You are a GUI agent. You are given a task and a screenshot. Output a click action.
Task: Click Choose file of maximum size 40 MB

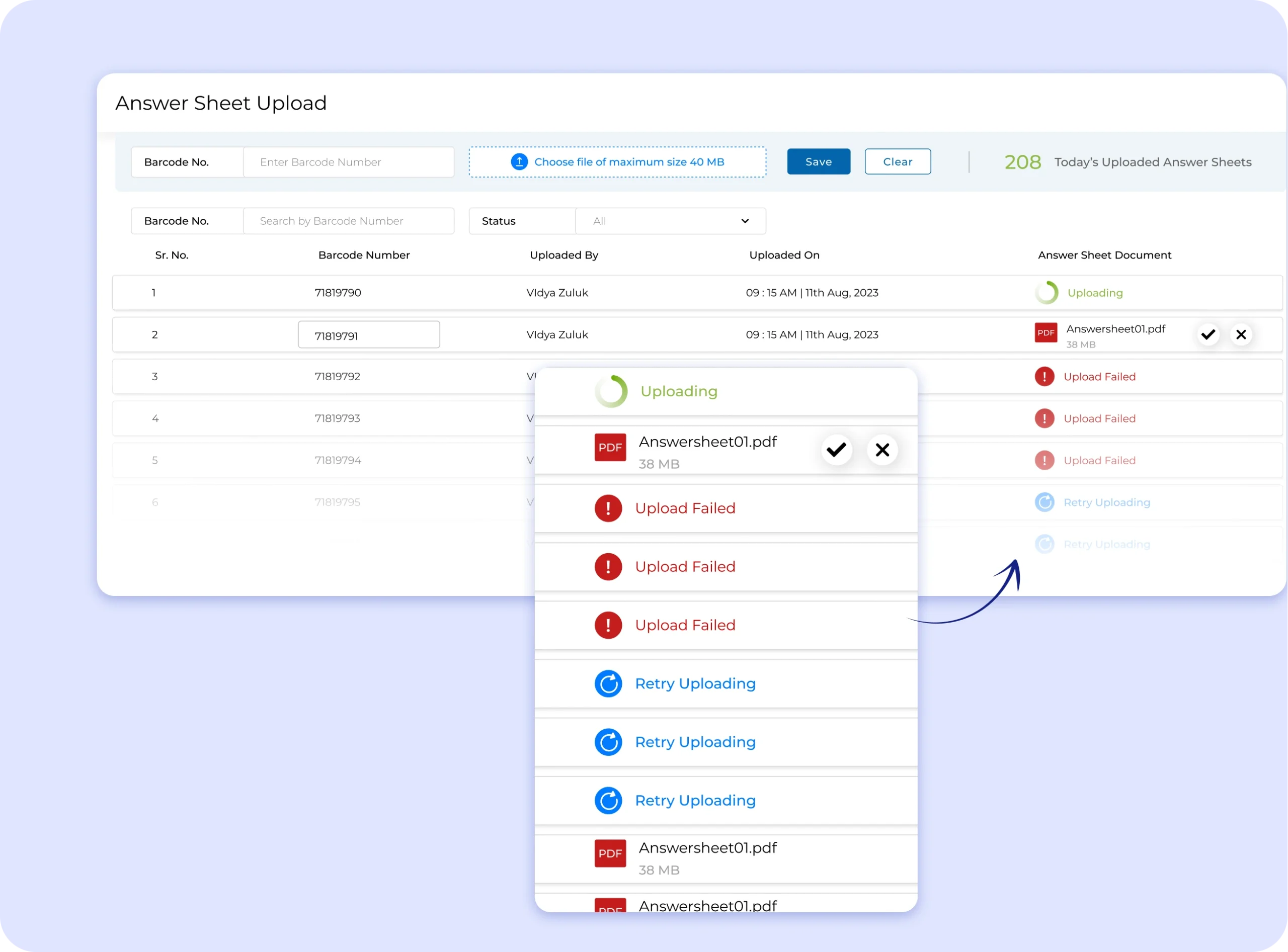point(628,162)
